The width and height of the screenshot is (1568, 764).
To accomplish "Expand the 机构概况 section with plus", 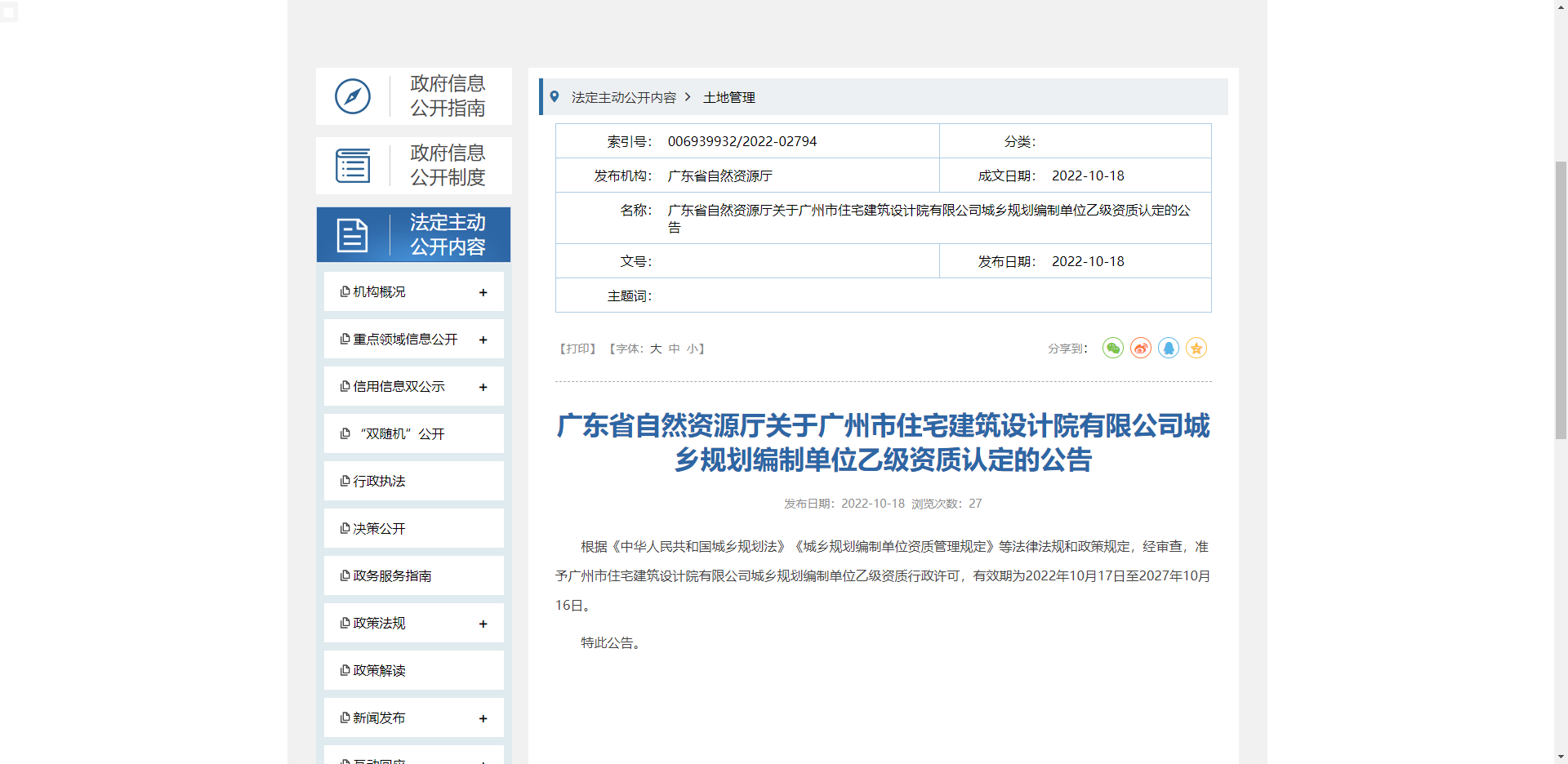I will (483, 292).
